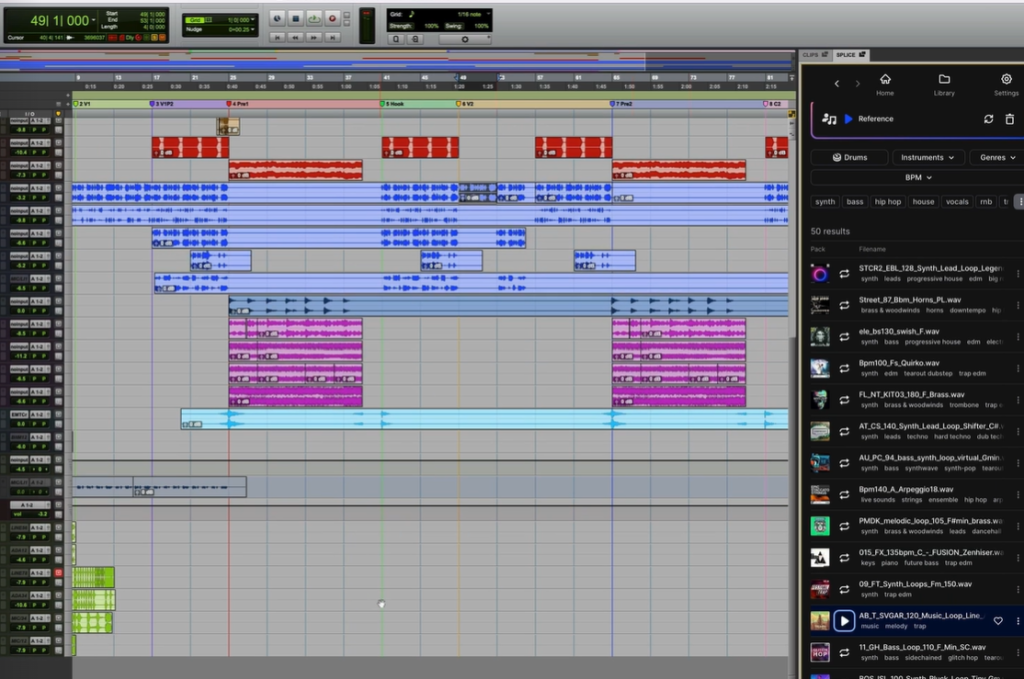Click the Stop button in the transport
Screen dimensions: 1024x679
click(296, 19)
